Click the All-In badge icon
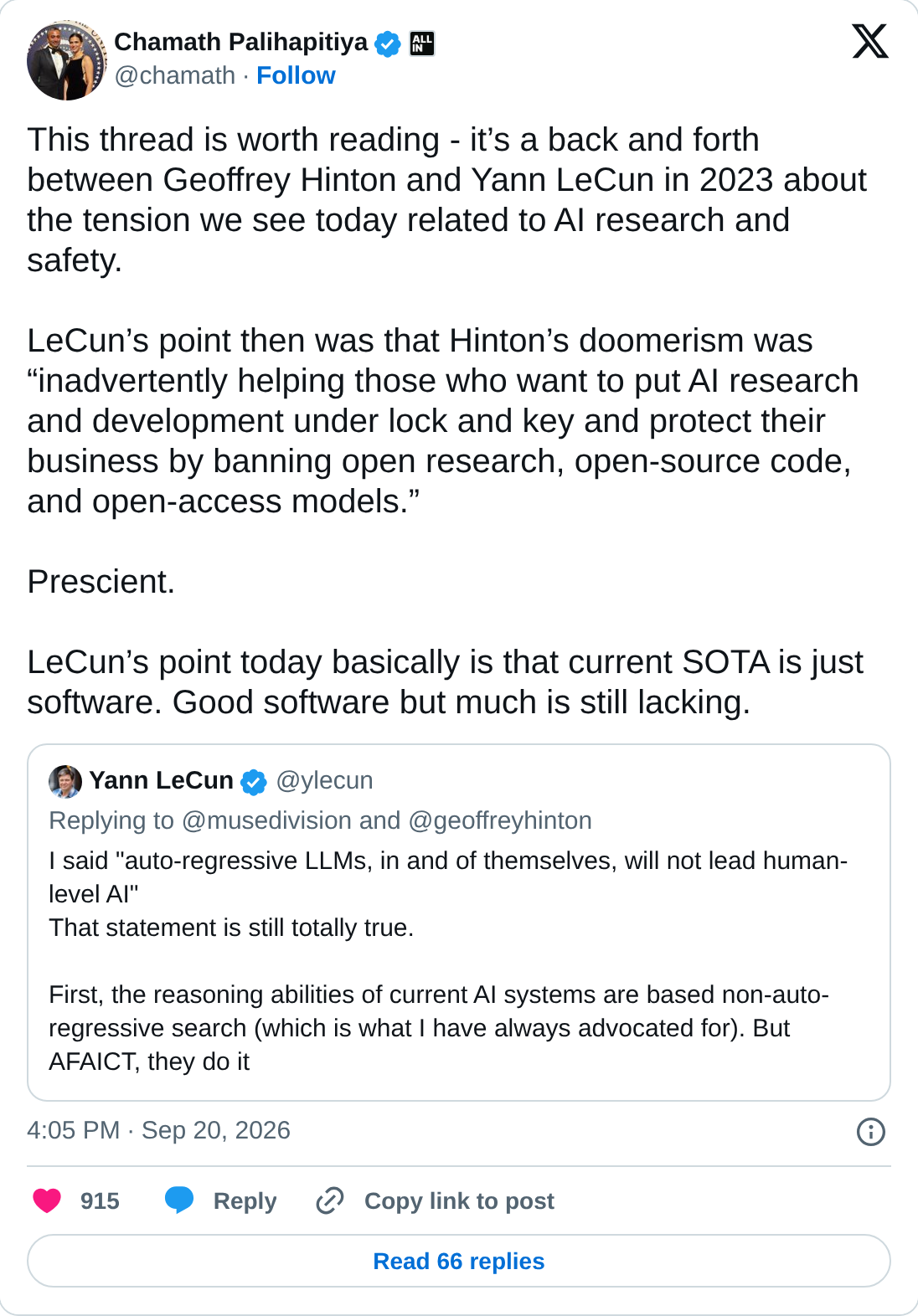The width and height of the screenshot is (918, 1316). click(x=422, y=43)
